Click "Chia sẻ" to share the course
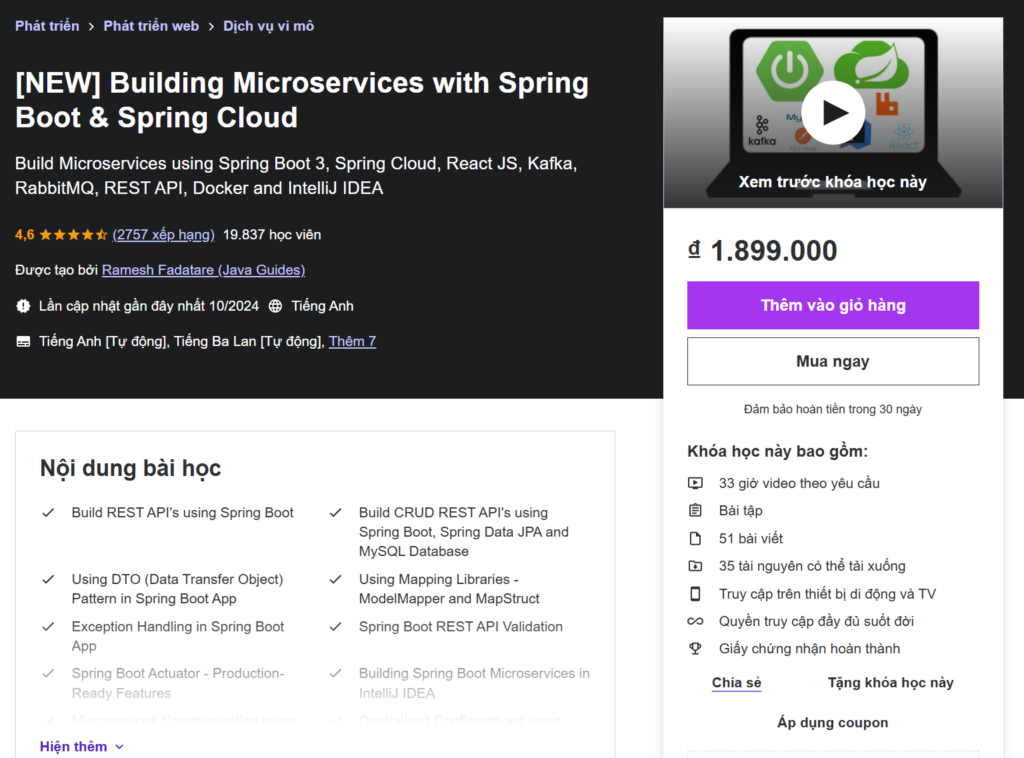Viewport: 1024px width, 758px height. click(x=736, y=682)
